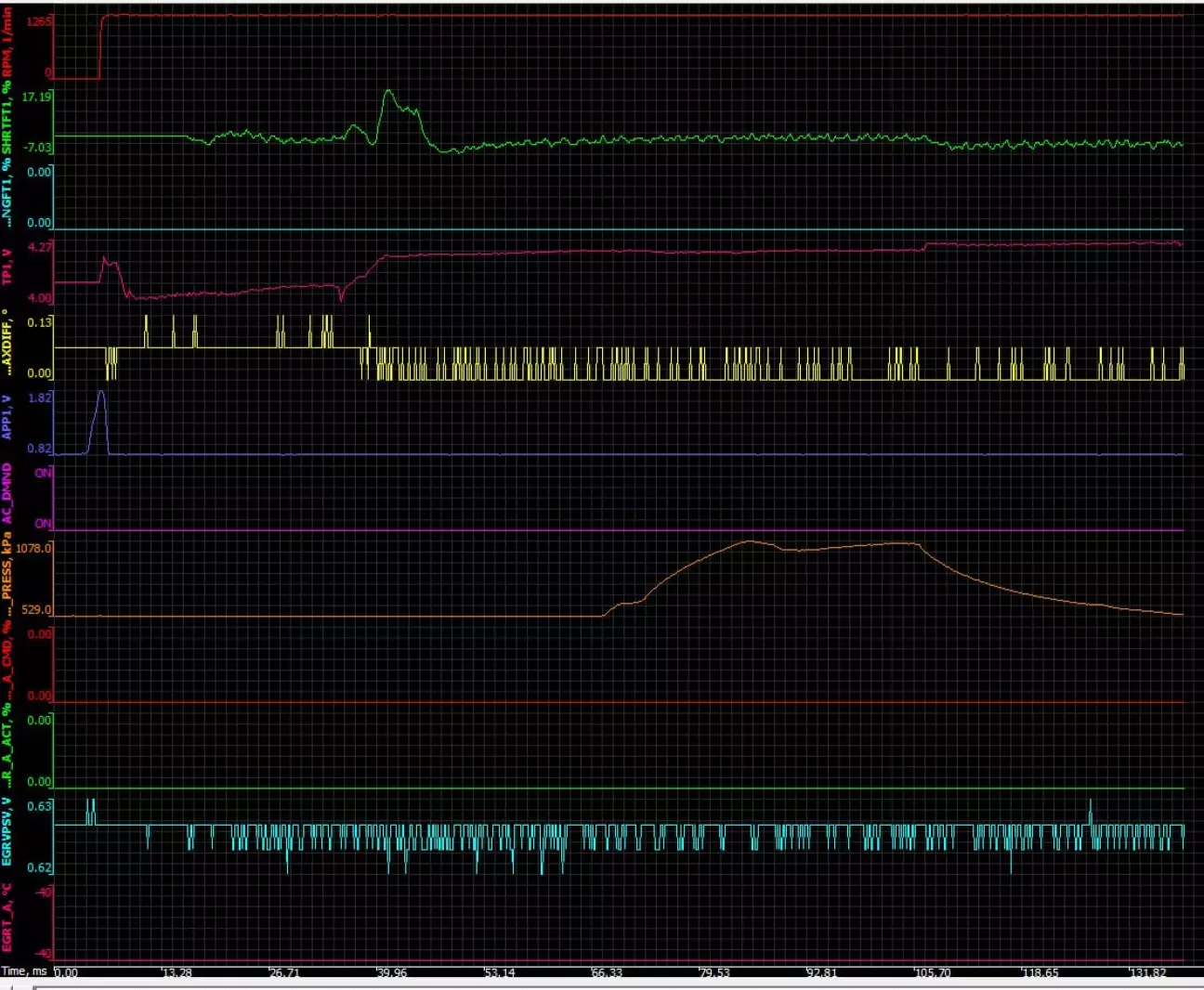This screenshot has height=990, width=1204.
Task: Click the 1078.0 pressure scale value
Action: pos(34,548)
